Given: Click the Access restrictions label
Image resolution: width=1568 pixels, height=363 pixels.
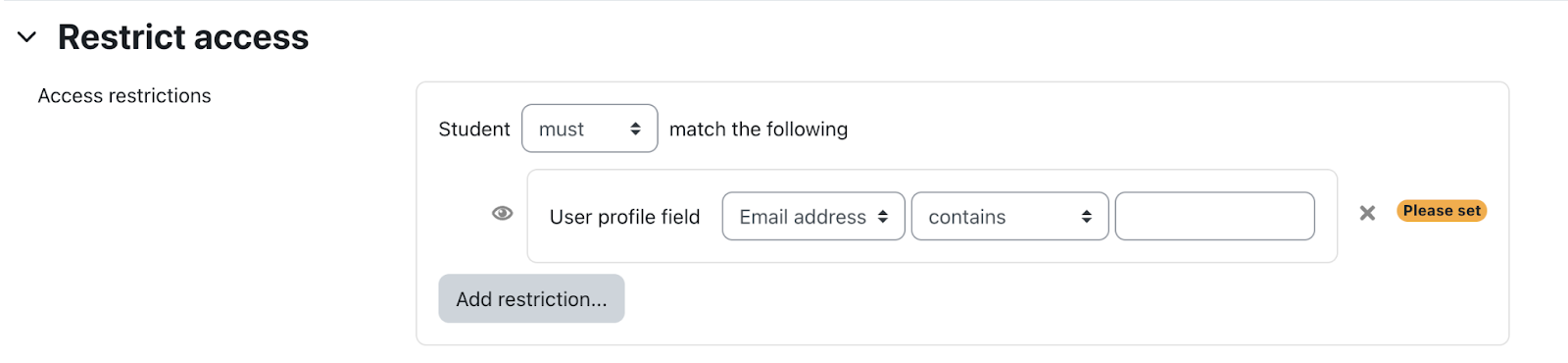Looking at the screenshot, I should click(x=124, y=95).
